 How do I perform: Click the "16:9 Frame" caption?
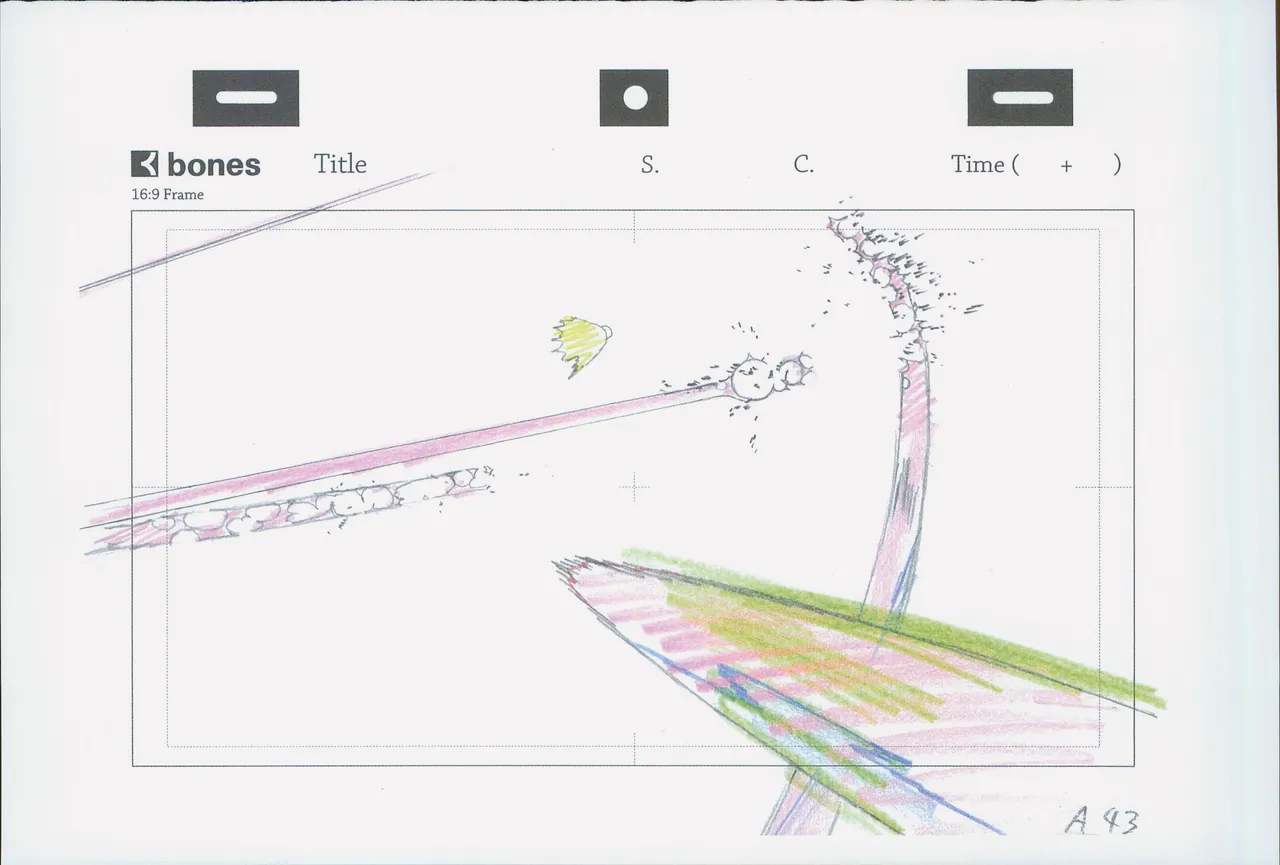coord(167,195)
